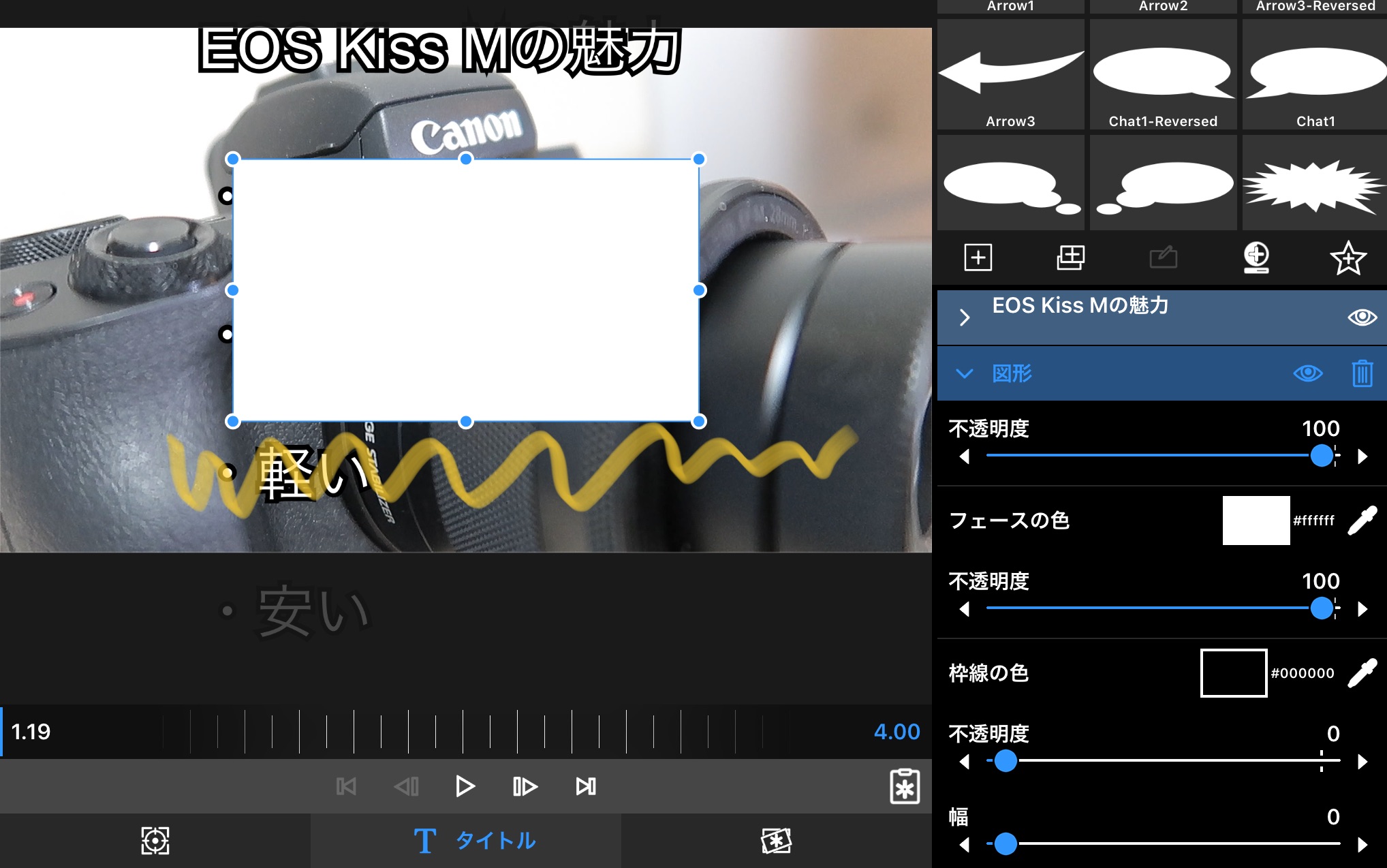Click the stamp with plus icon
The image size is (1387, 868).
[1256, 258]
